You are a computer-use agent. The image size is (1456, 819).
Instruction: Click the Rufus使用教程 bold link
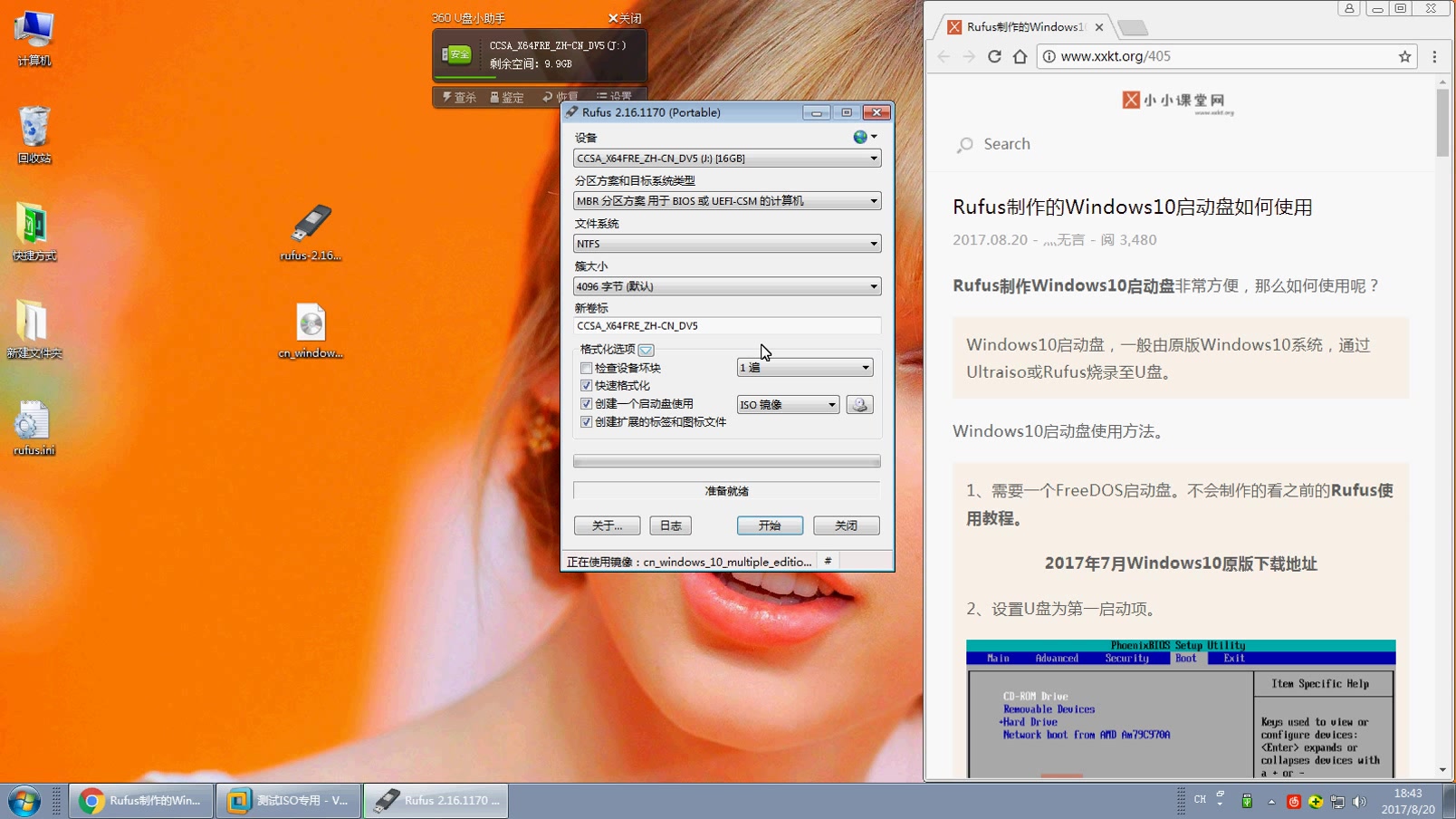point(1181,505)
